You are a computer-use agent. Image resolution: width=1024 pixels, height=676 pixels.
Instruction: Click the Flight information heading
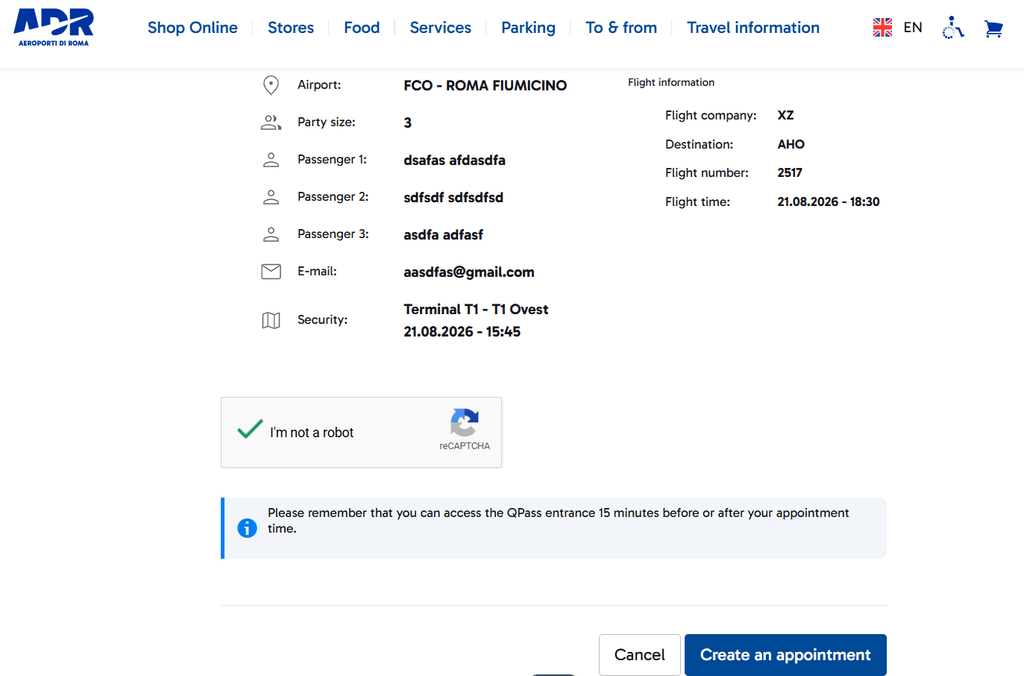pos(671,82)
